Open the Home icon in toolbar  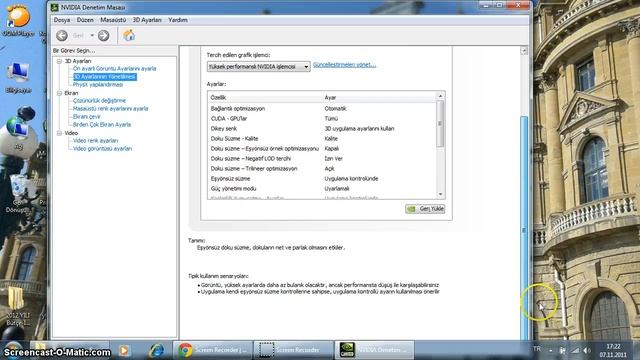pos(129,36)
